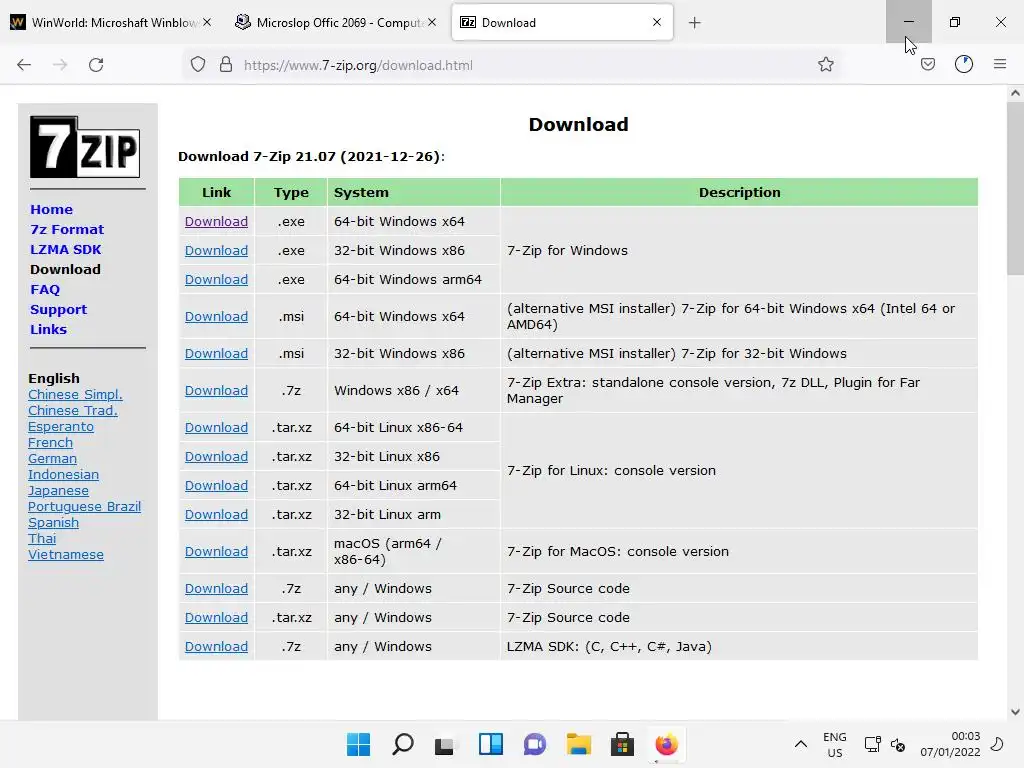Download the 64-bit Windows x64 .exe

pos(216,221)
